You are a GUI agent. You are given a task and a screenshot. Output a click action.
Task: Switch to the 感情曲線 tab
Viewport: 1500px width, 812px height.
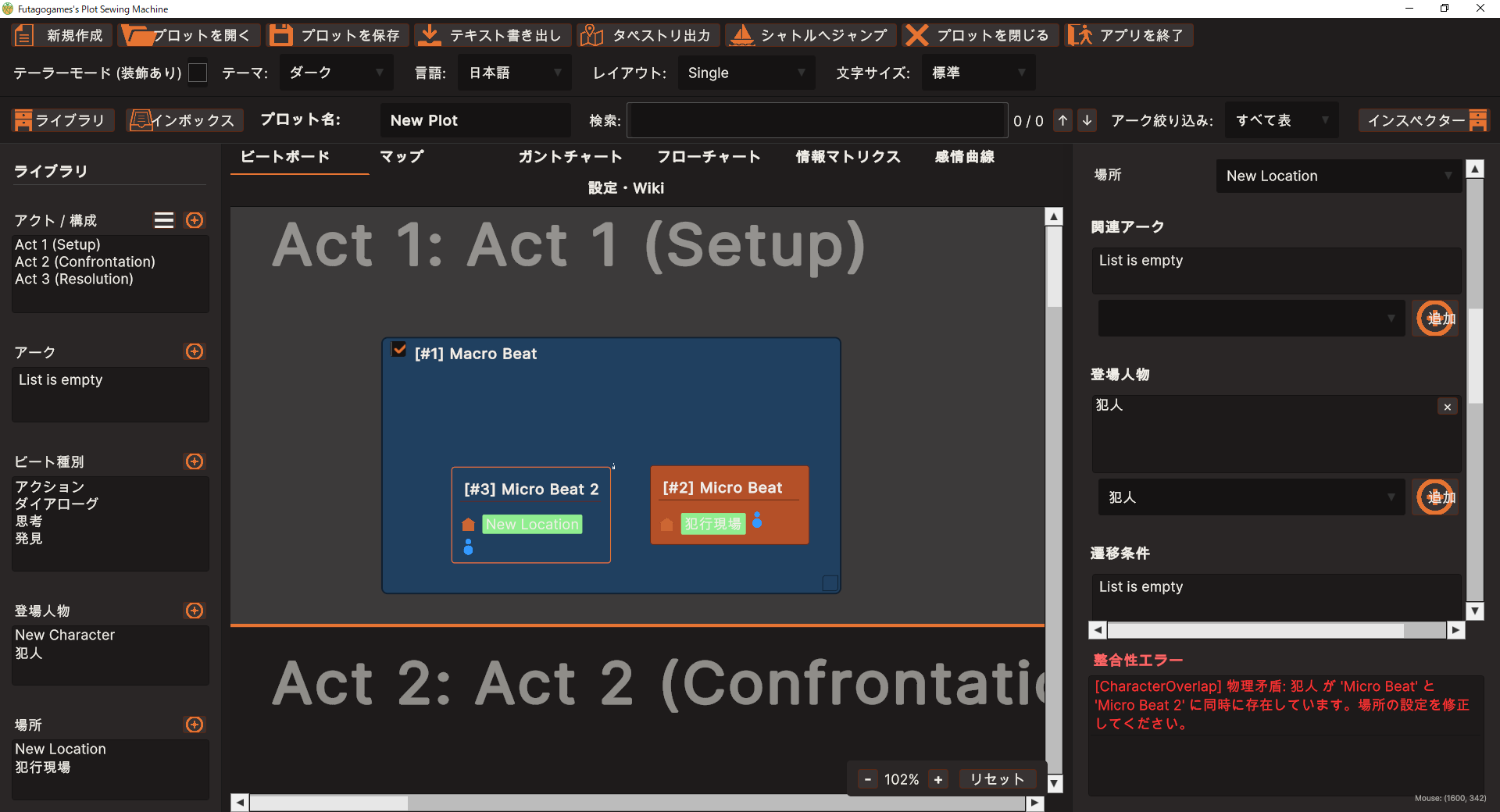pyautogui.click(x=965, y=157)
